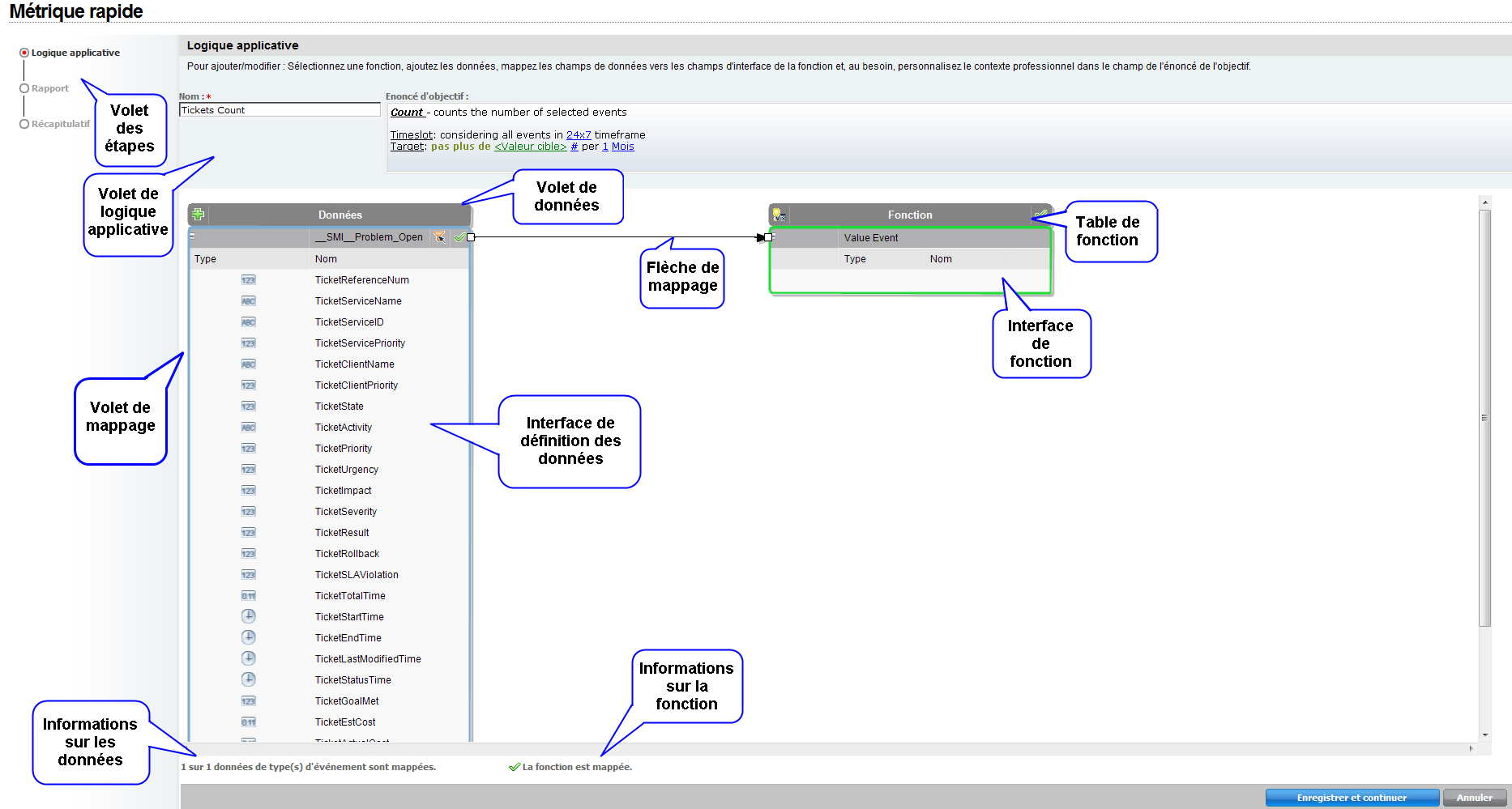Click the decimal type icon for TicketTotalTime

pyautogui.click(x=248, y=596)
